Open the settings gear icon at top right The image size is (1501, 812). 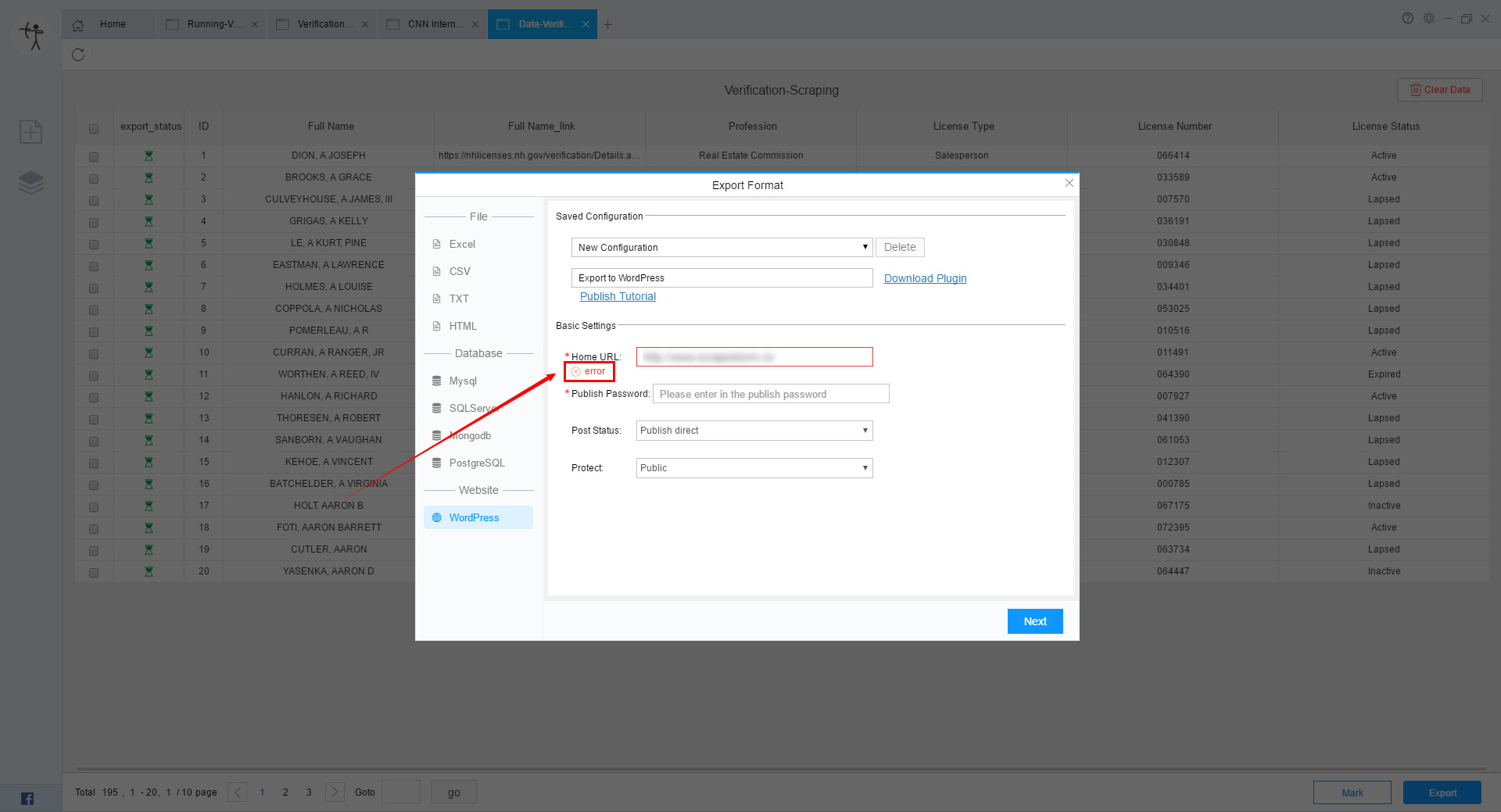(1429, 18)
